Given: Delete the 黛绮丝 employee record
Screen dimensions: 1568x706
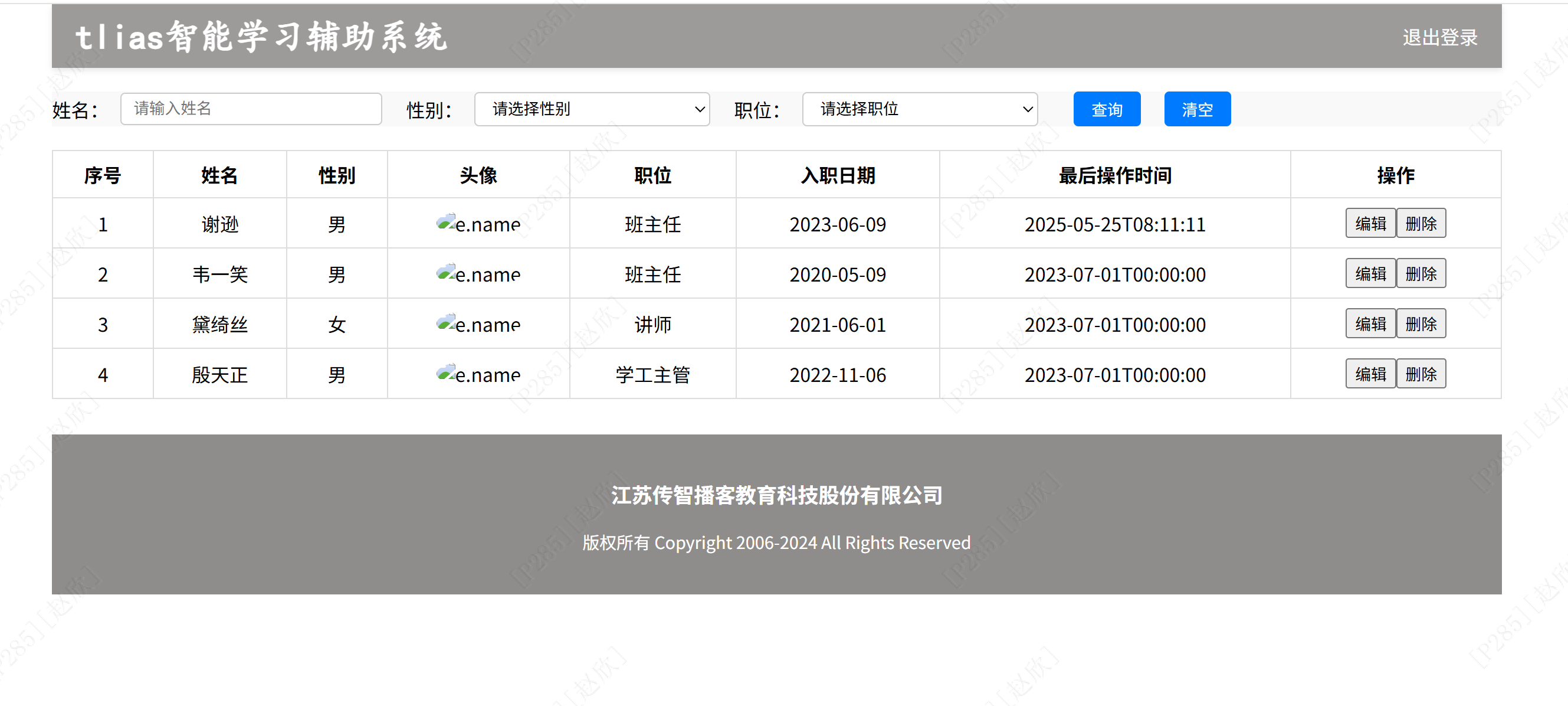Looking at the screenshot, I should 1420,324.
